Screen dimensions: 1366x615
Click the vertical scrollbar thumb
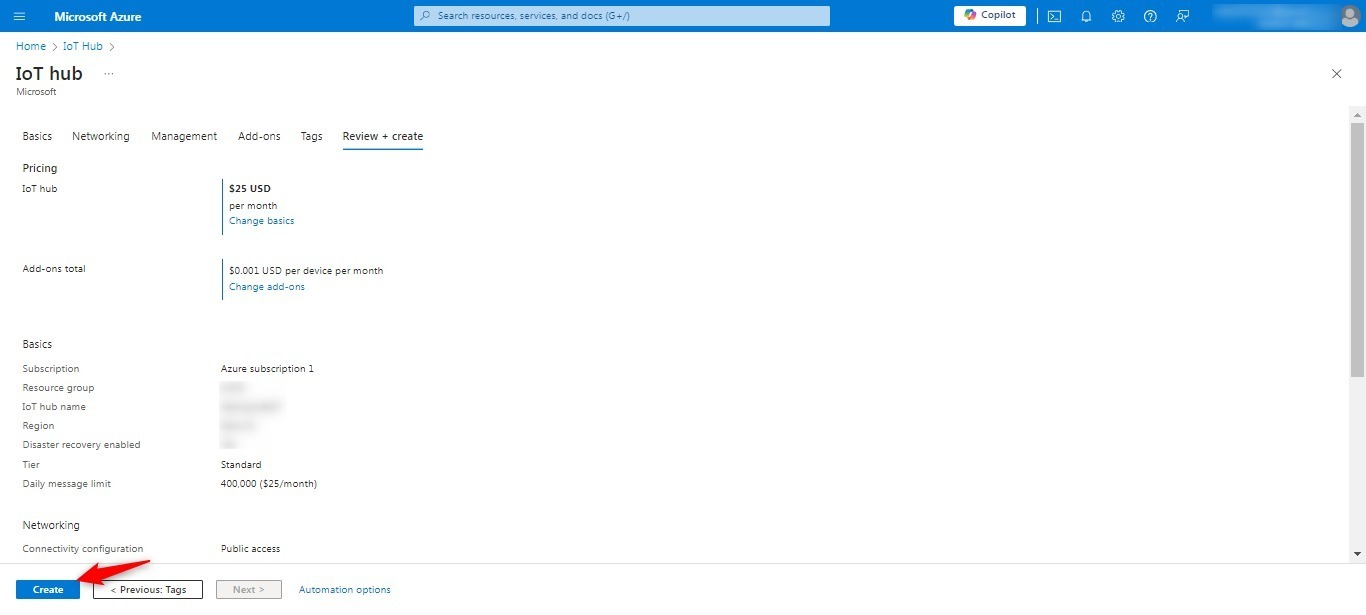coord(1357,250)
